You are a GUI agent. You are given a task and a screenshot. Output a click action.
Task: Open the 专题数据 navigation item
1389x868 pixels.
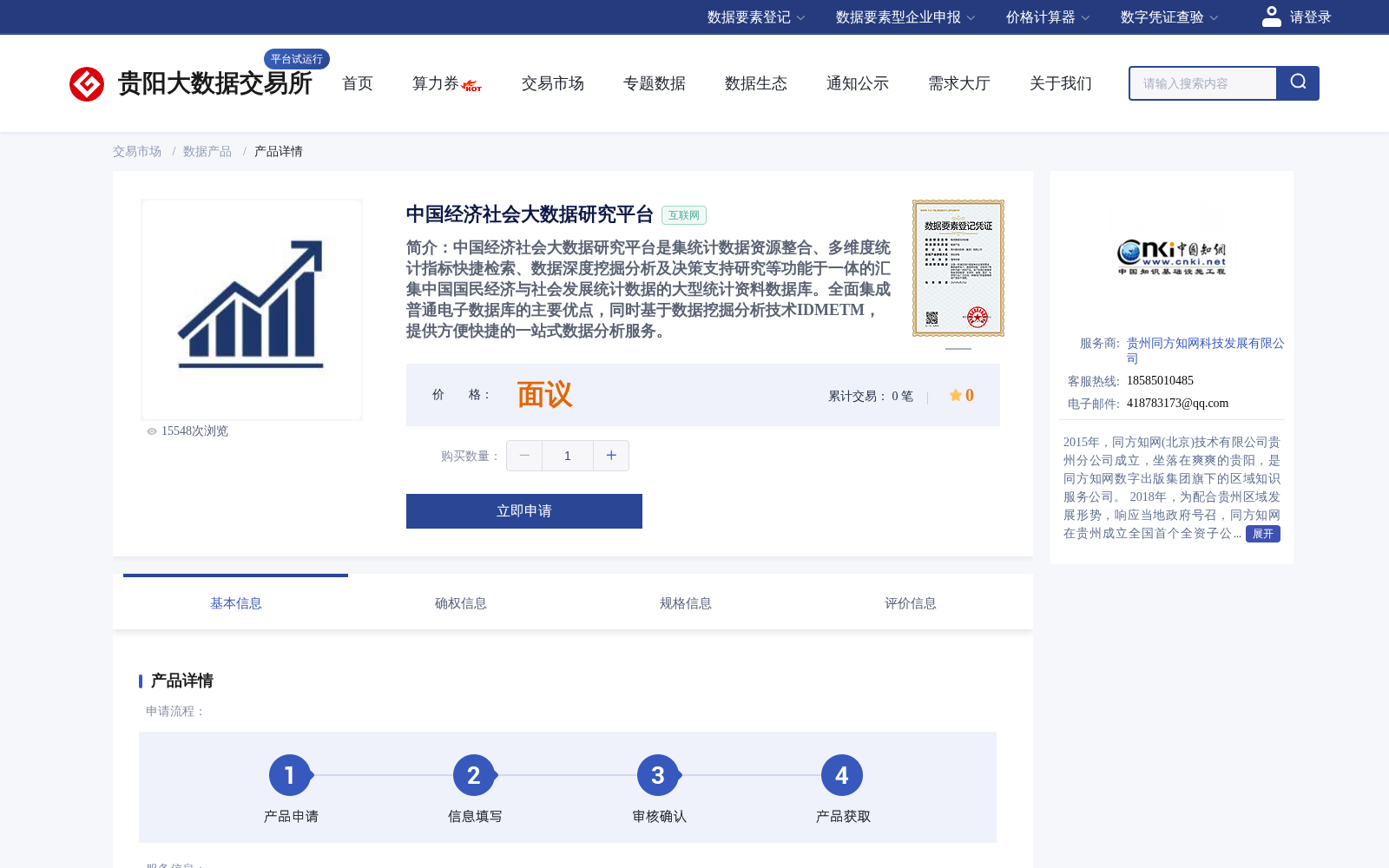pos(655,83)
